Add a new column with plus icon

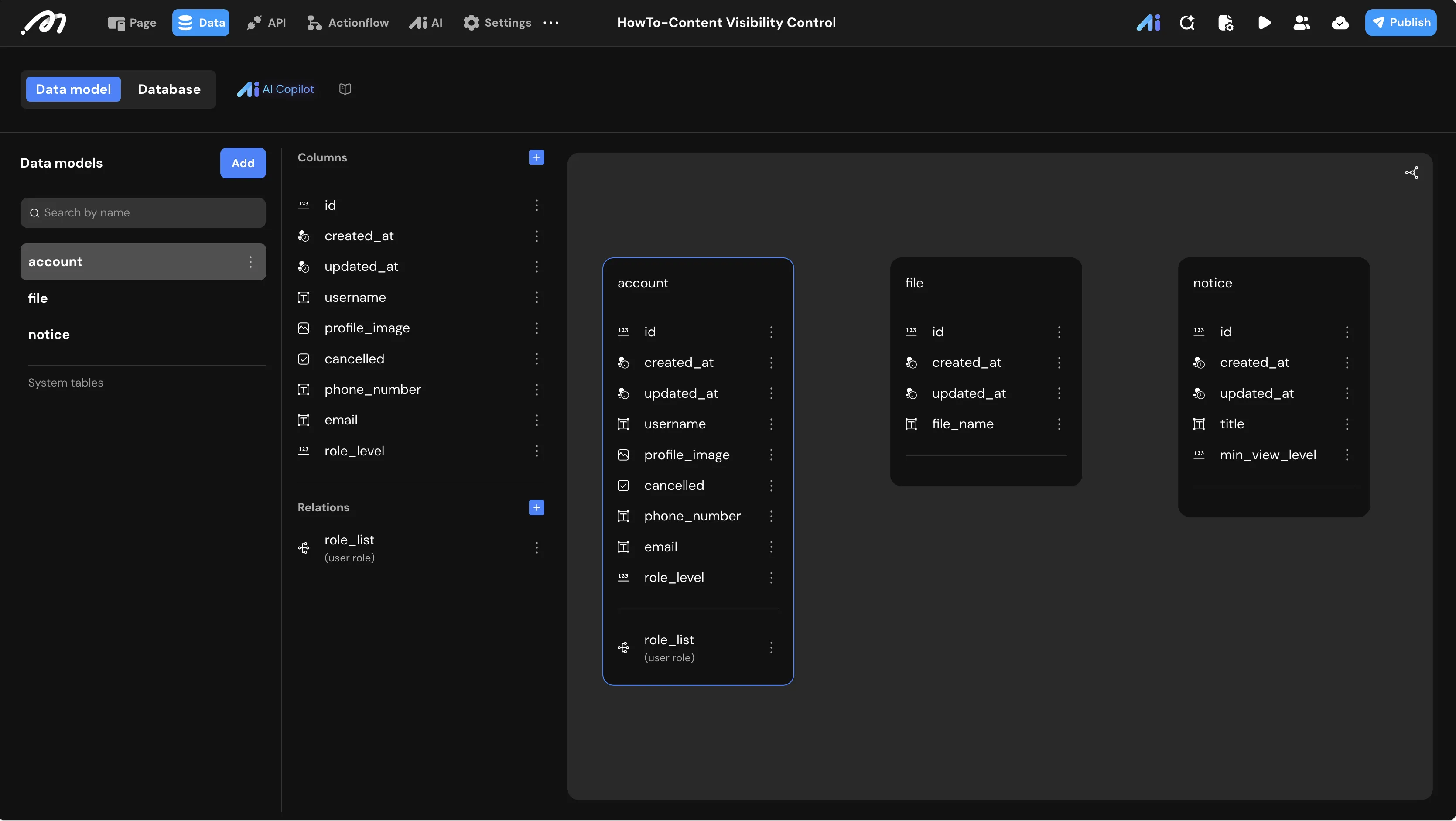[537, 157]
